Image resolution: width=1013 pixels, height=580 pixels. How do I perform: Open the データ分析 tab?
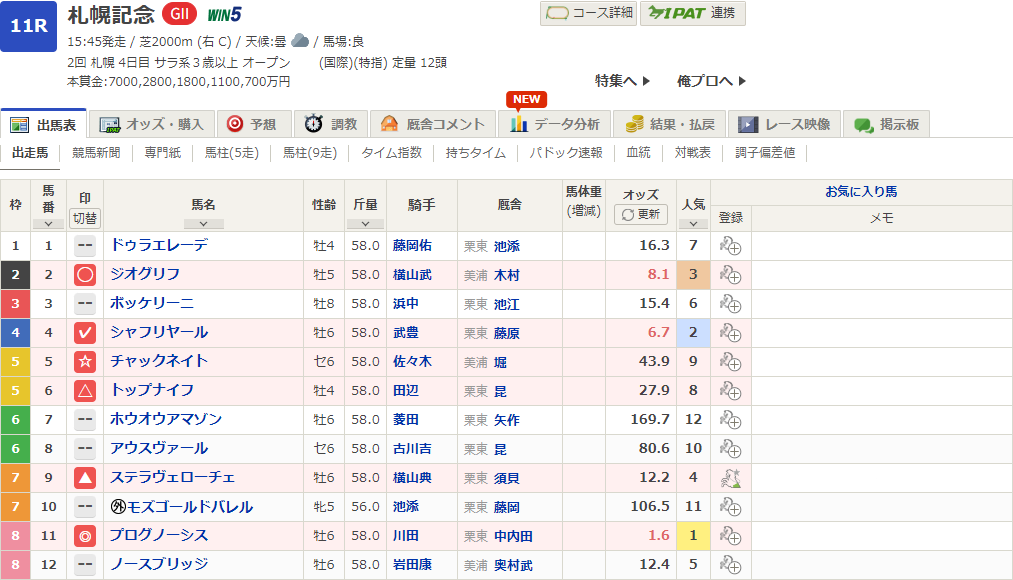click(x=555, y=124)
